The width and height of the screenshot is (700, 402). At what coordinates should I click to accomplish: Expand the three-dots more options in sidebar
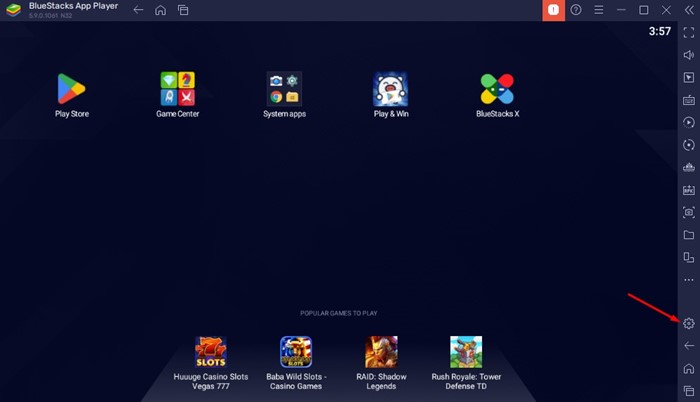[x=688, y=280]
